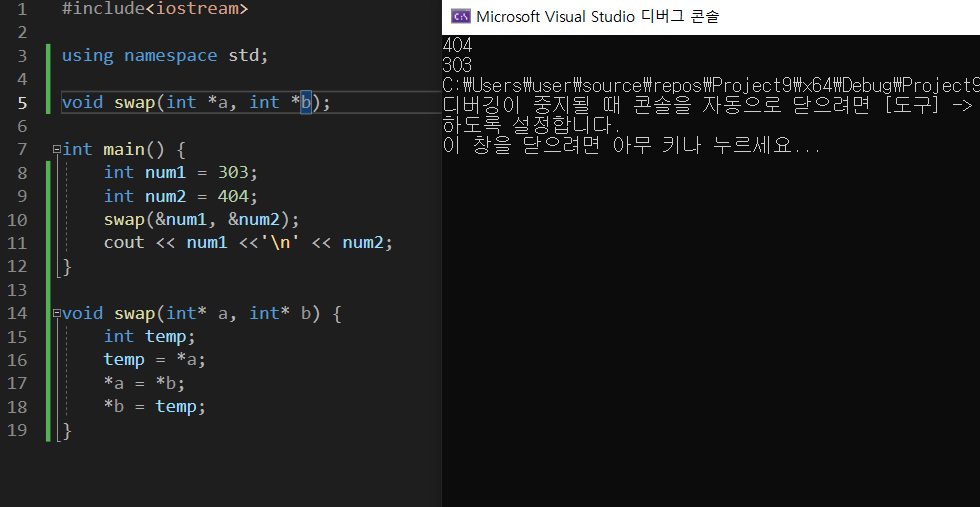Click the 'Microsoft Visual Studio 디버그 콘솔' title

(x=598, y=17)
